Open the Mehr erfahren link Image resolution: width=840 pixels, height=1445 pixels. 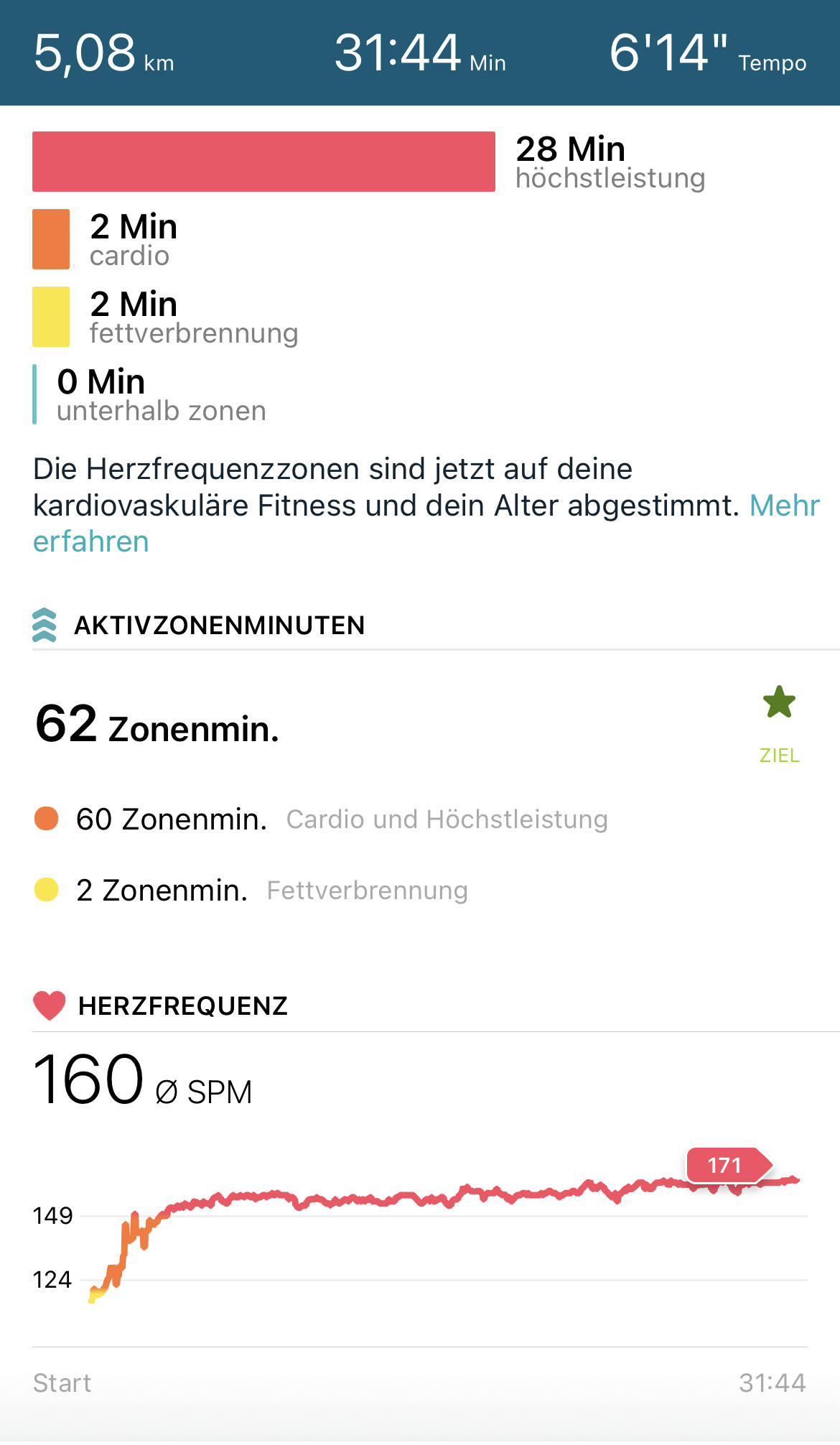[x=784, y=506]
